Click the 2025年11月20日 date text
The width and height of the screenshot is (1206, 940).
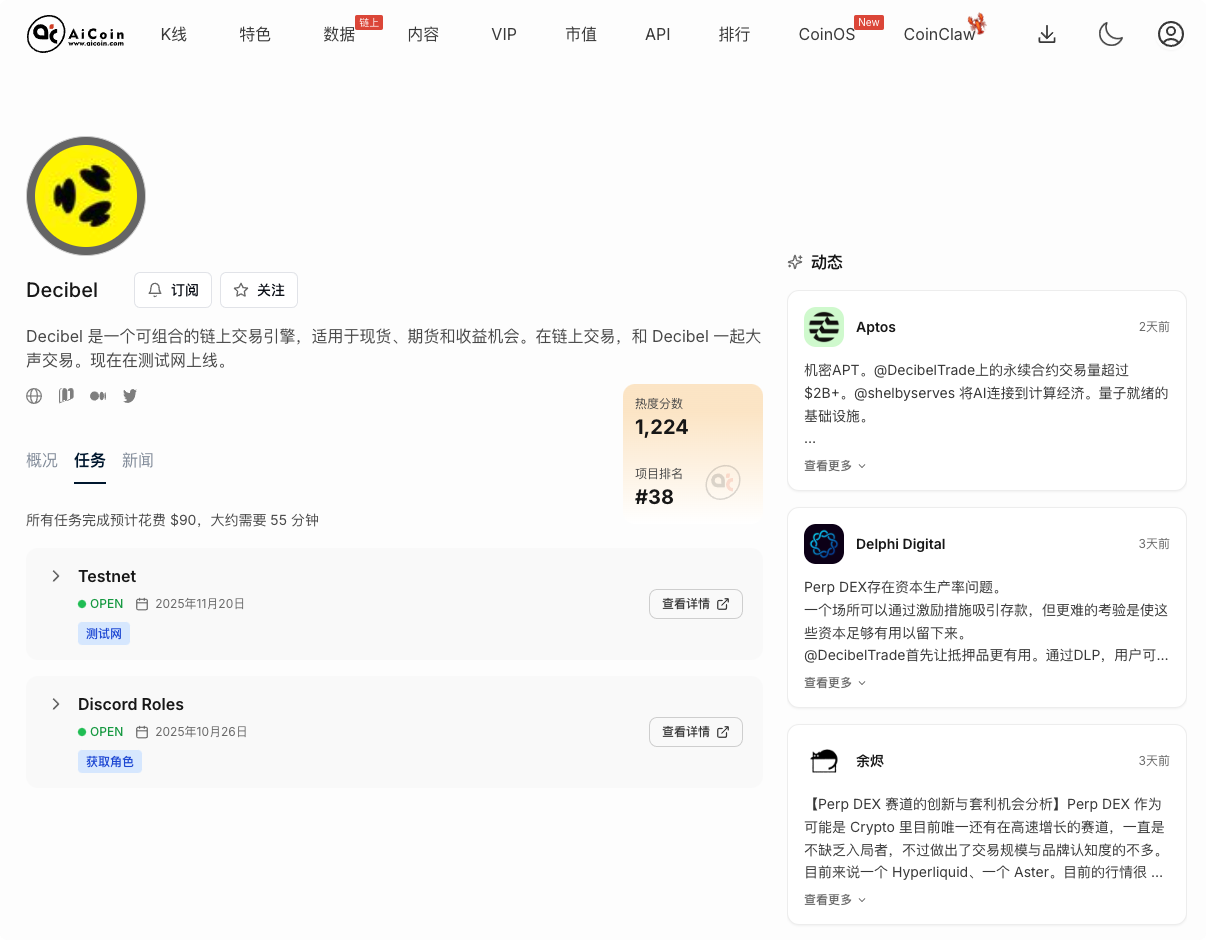click(200, 604)
